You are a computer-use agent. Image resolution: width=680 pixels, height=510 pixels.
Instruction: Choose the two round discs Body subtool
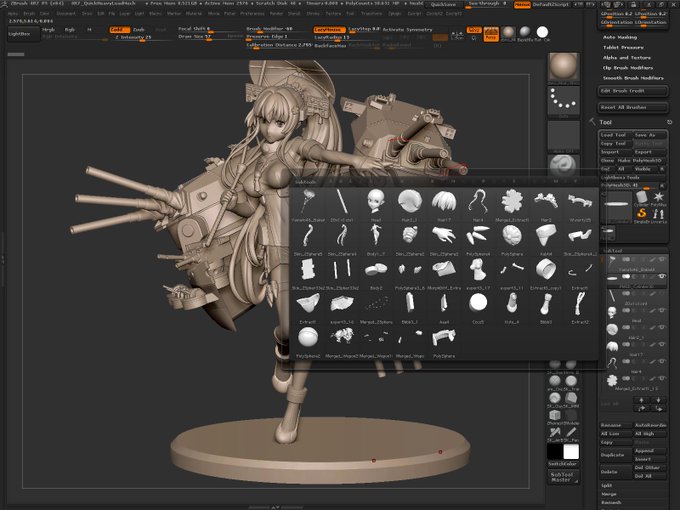click(x=376, y=269)
